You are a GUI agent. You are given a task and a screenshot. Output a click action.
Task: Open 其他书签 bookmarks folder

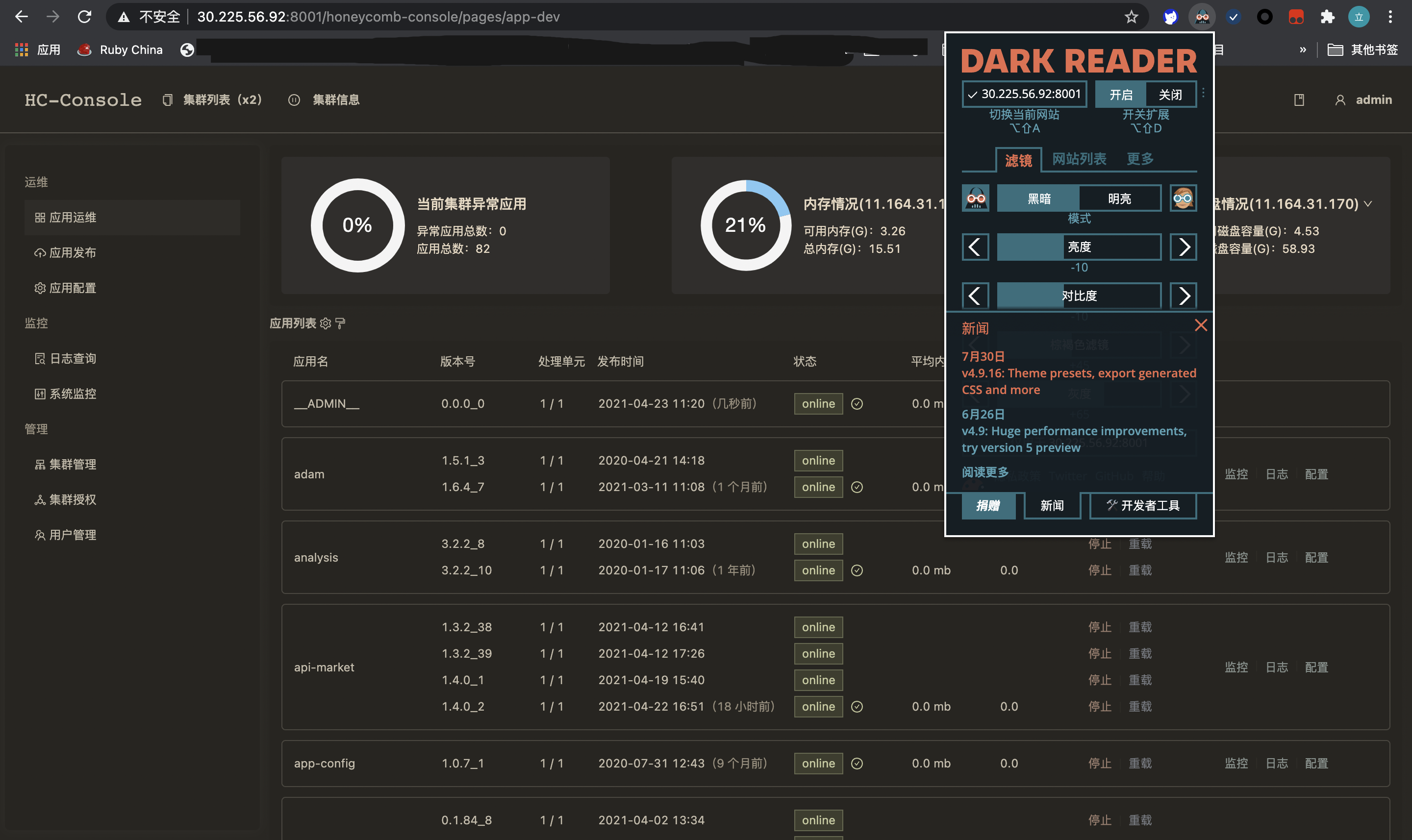click(1363, 50)
